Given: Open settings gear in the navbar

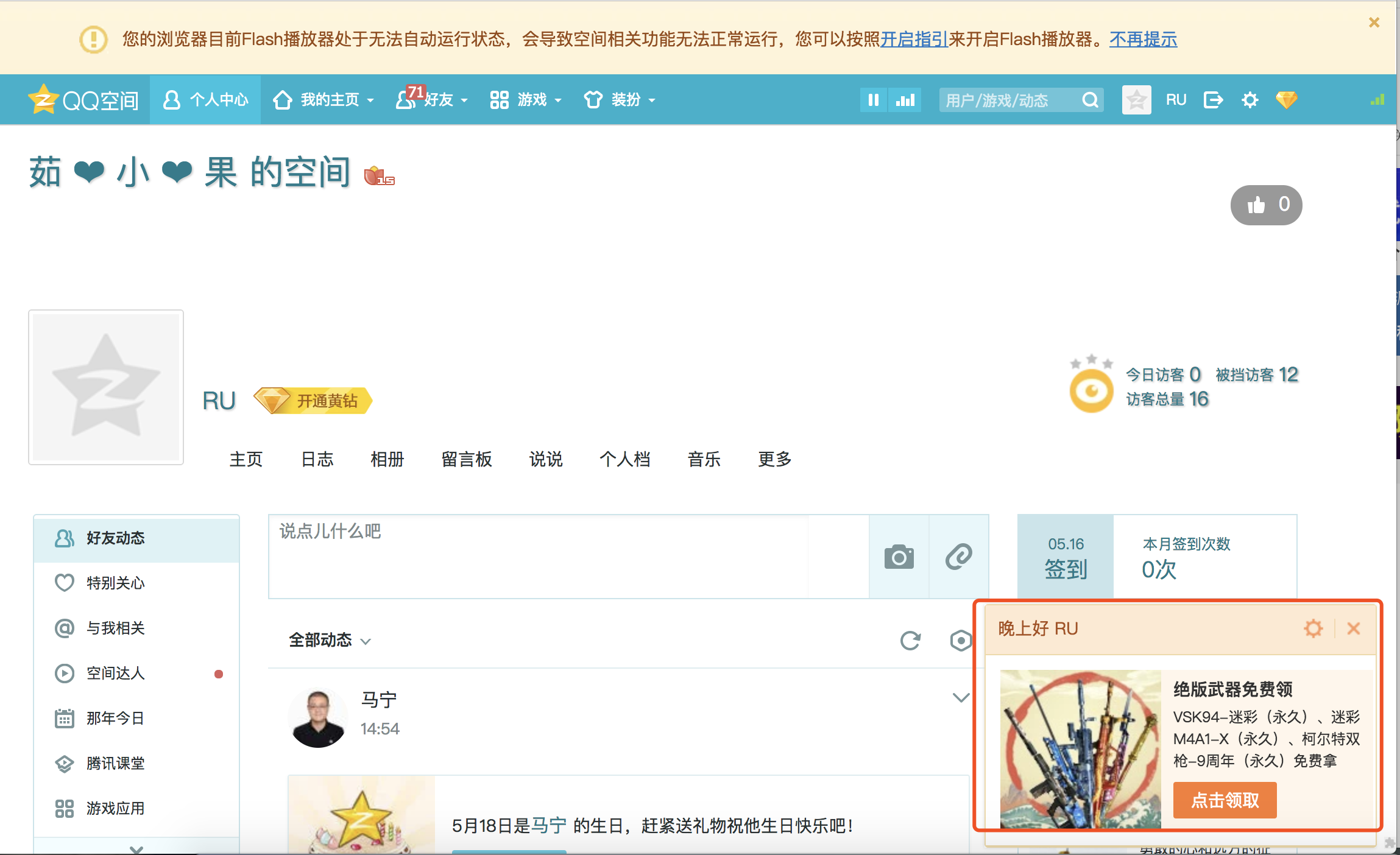Looking at the screenshot, I should point(1250,100).
